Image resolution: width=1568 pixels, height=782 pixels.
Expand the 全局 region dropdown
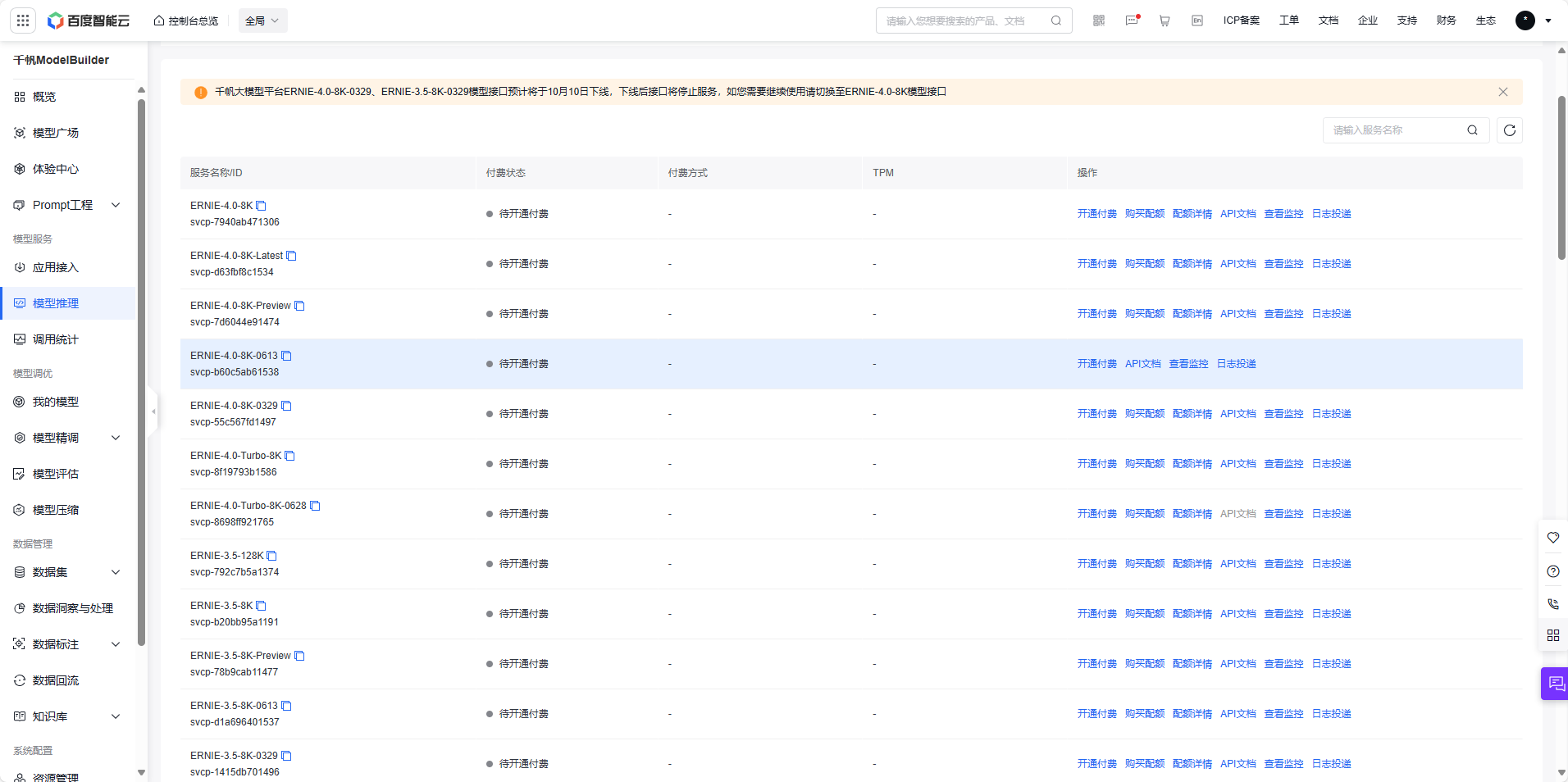coord(262,20)
